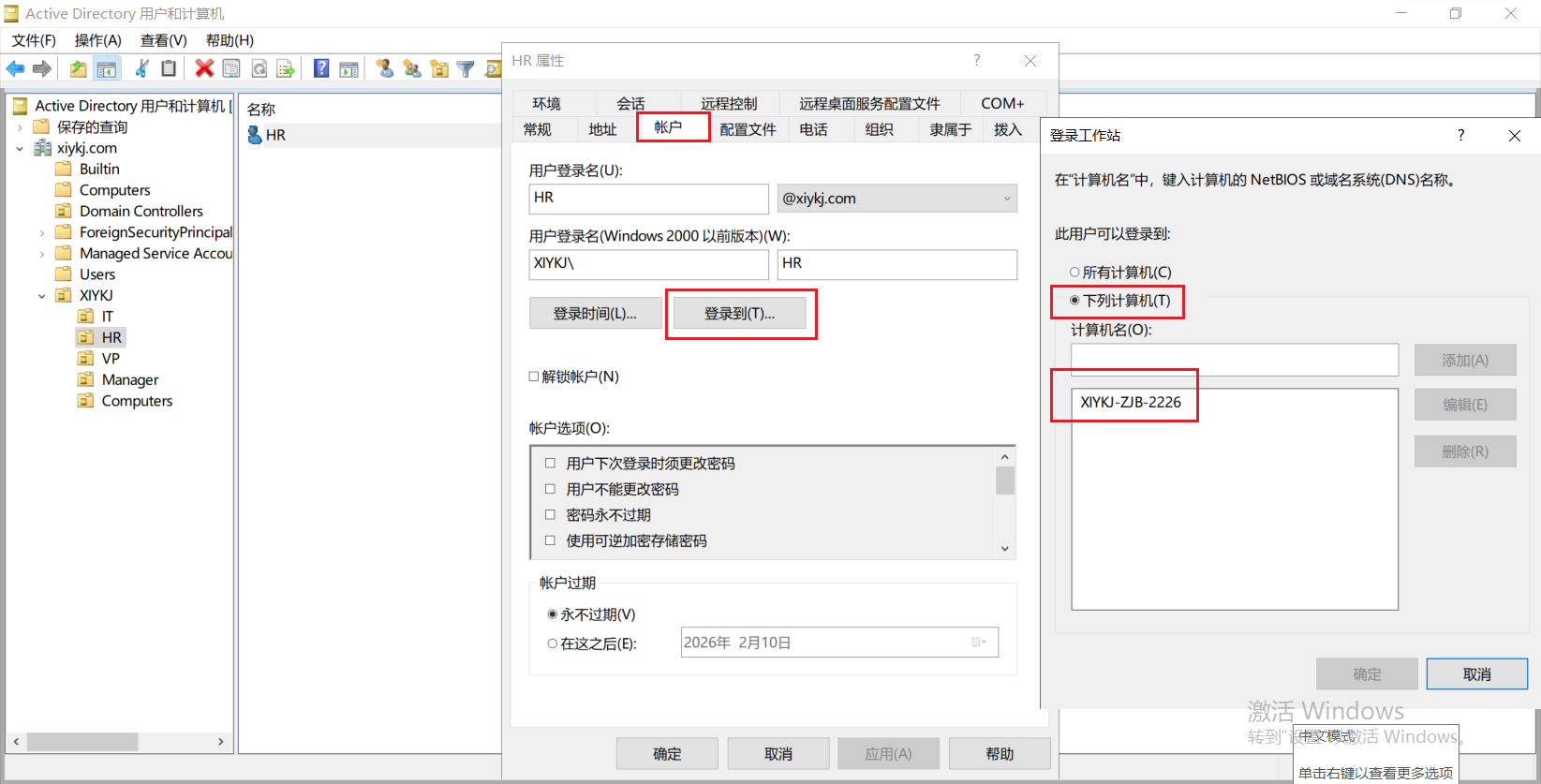Select the IT organizational unit

click(x=107, y=316)
